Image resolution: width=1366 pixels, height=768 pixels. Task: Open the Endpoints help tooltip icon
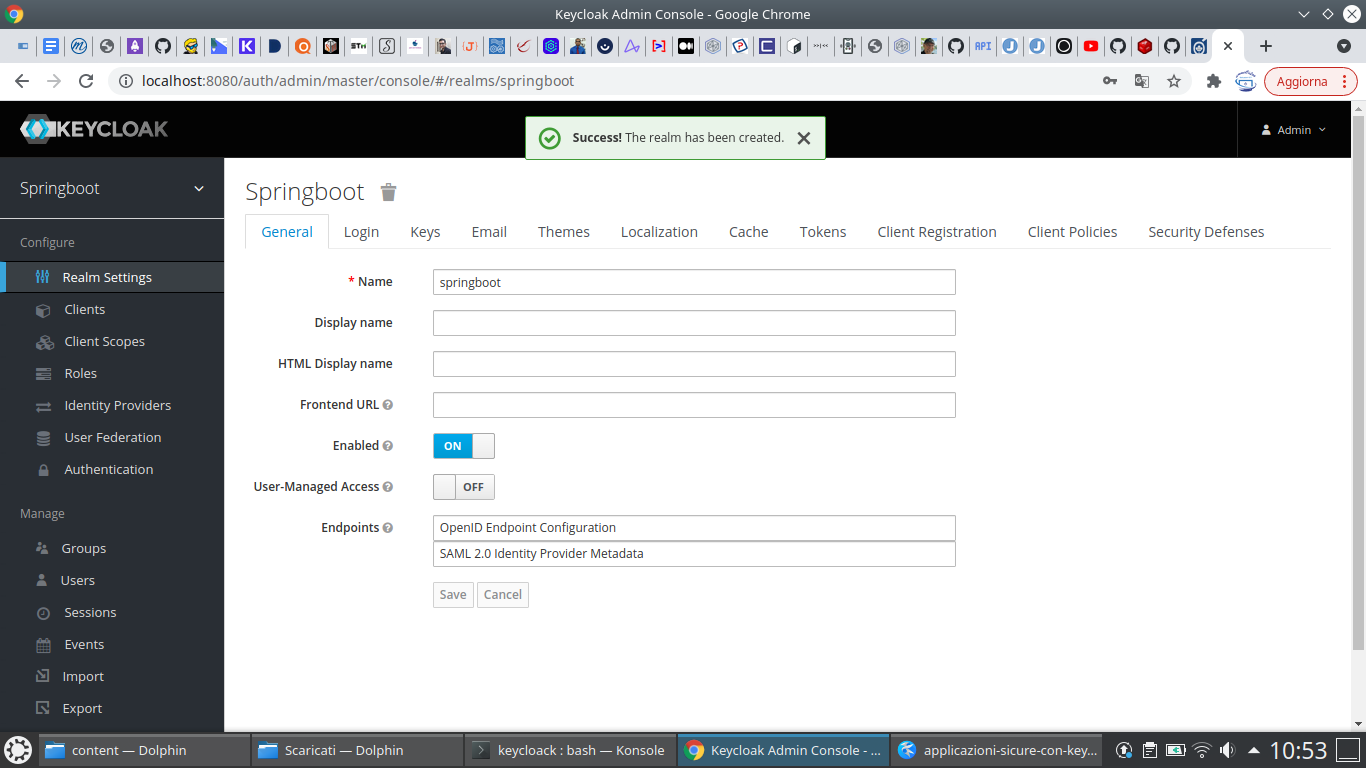point(388,528)
